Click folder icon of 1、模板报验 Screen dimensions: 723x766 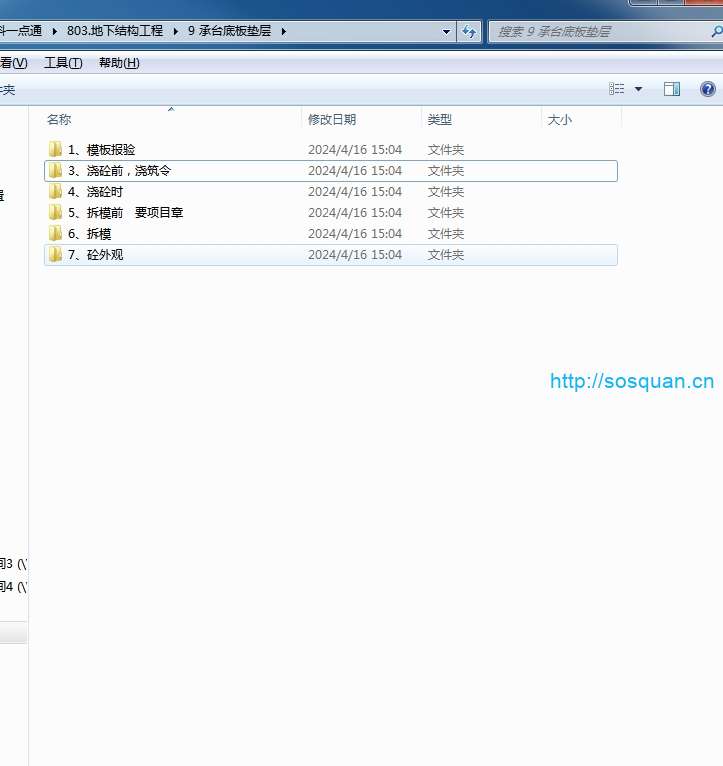[55, 150]
